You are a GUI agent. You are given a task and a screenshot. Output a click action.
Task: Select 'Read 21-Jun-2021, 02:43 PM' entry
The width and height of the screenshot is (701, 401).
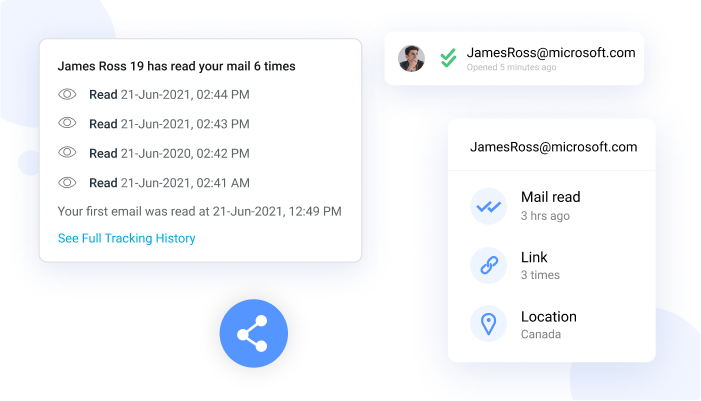pos(169,124)
